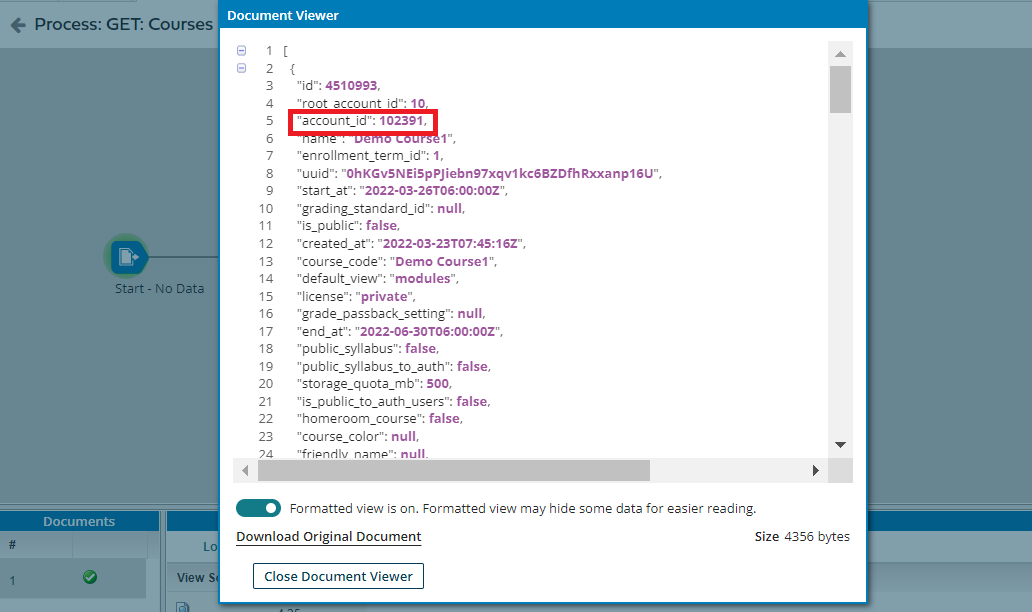The width and height of the screenshot is (1032, 612).
Task: Click the vertical scrollbar thumb
Action: tap(840, 90)
